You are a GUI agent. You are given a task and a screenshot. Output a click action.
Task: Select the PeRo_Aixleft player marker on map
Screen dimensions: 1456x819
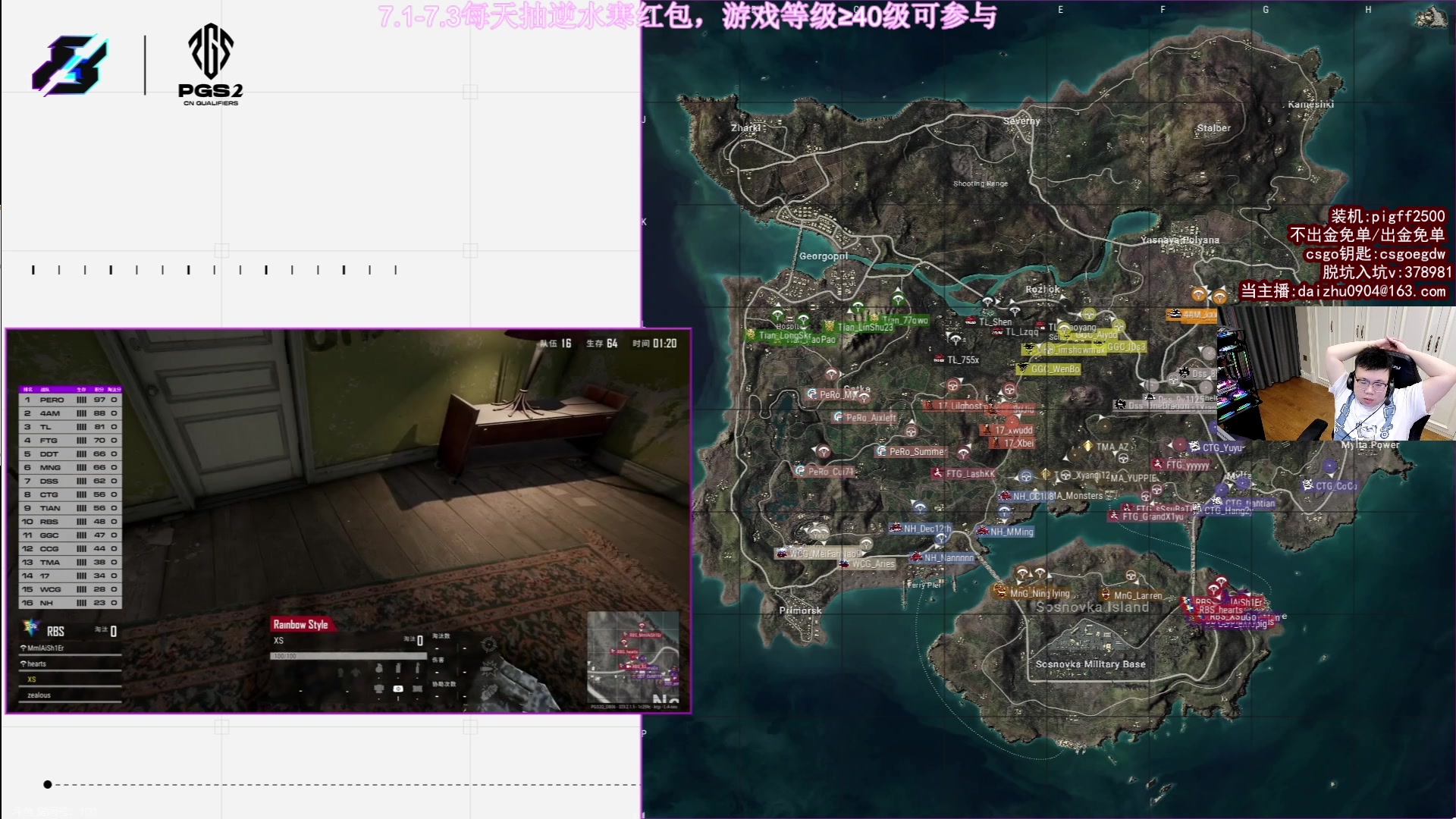tap(865, 418)
